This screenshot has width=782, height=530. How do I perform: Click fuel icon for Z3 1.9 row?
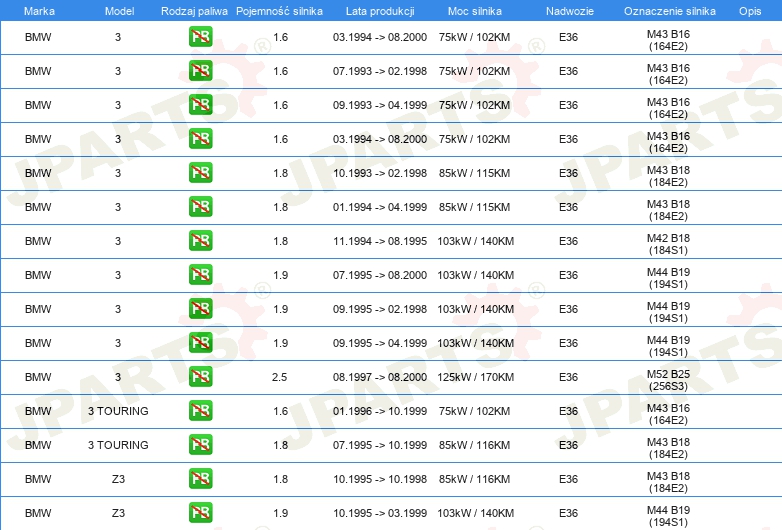tap(200, 513)
